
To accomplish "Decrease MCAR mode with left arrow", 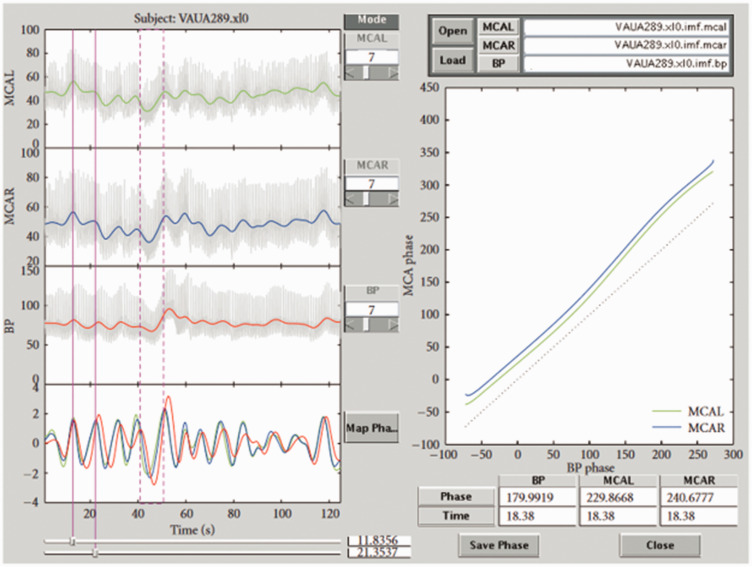I will [350, 199].
